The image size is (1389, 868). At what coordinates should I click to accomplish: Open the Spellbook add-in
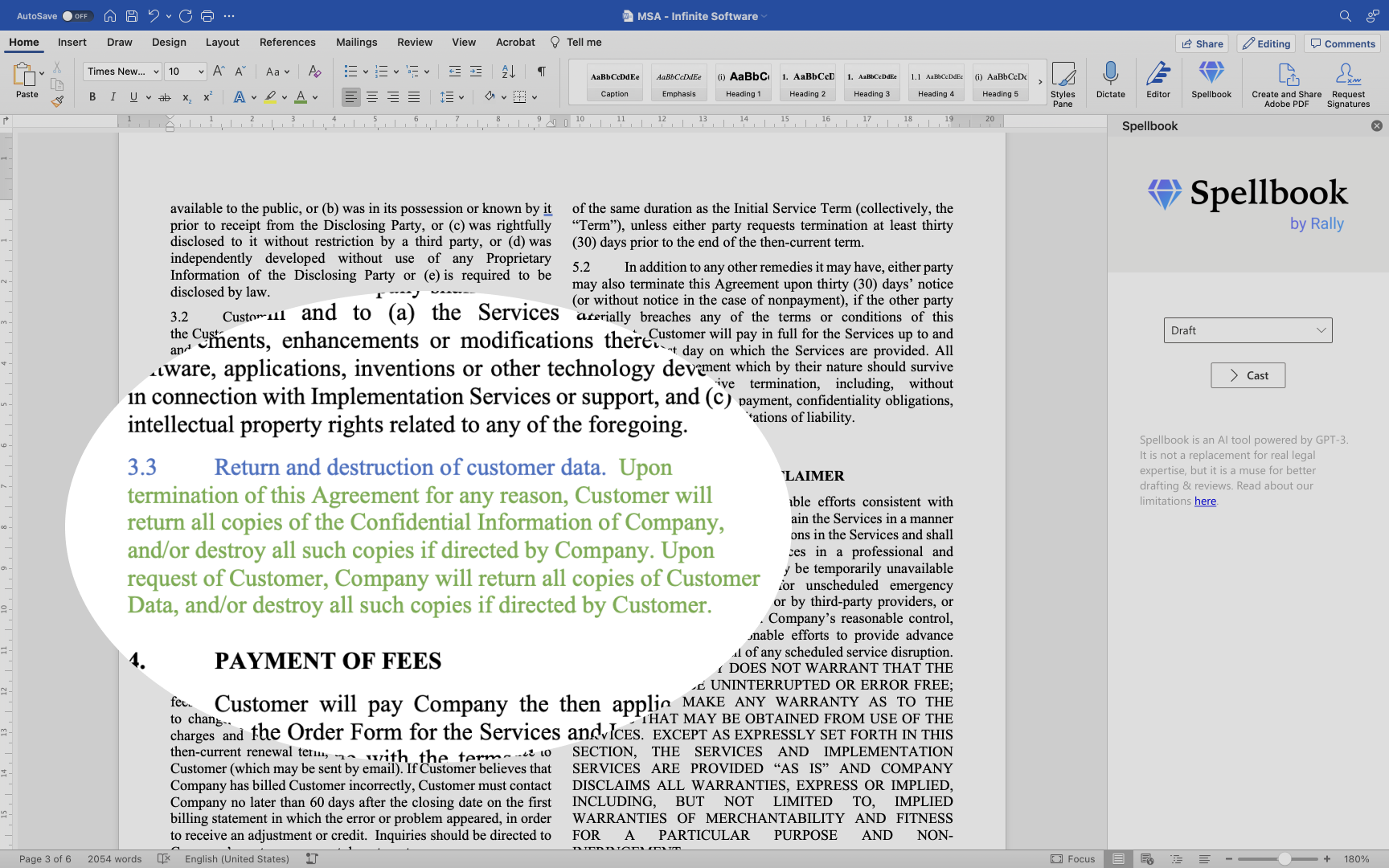[x=1211, y=80]
